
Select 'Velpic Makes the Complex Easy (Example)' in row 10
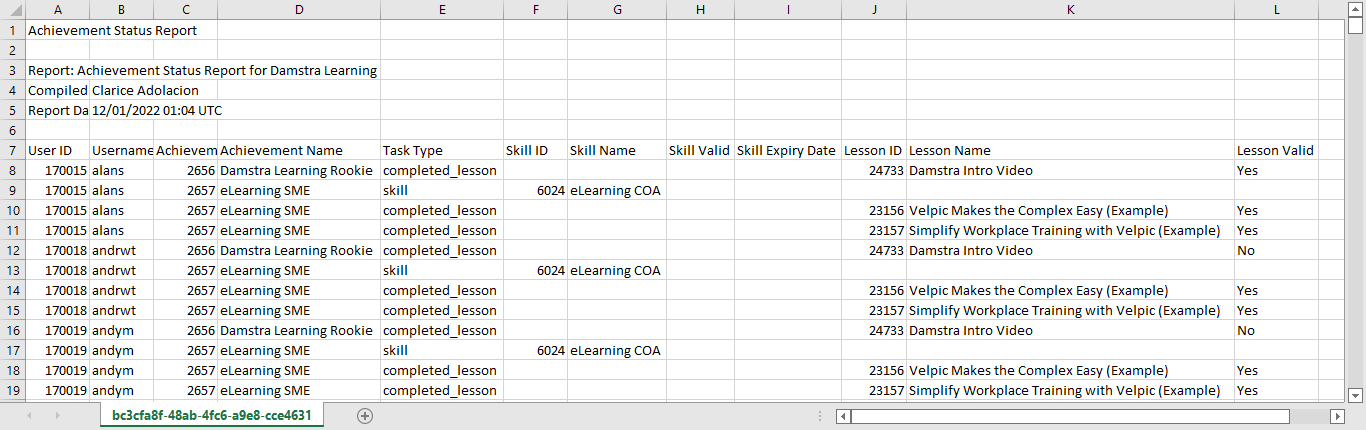pos(1070,210)
